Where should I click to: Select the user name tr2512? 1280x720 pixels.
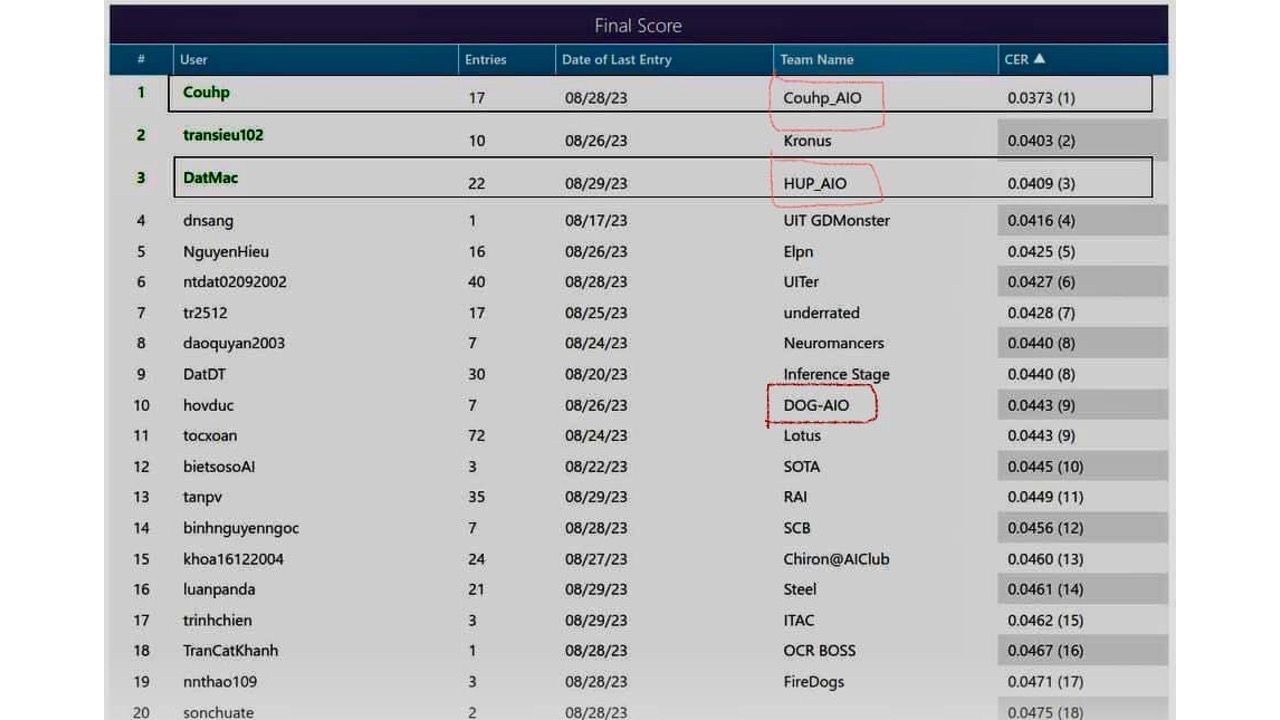pos(205,313)
